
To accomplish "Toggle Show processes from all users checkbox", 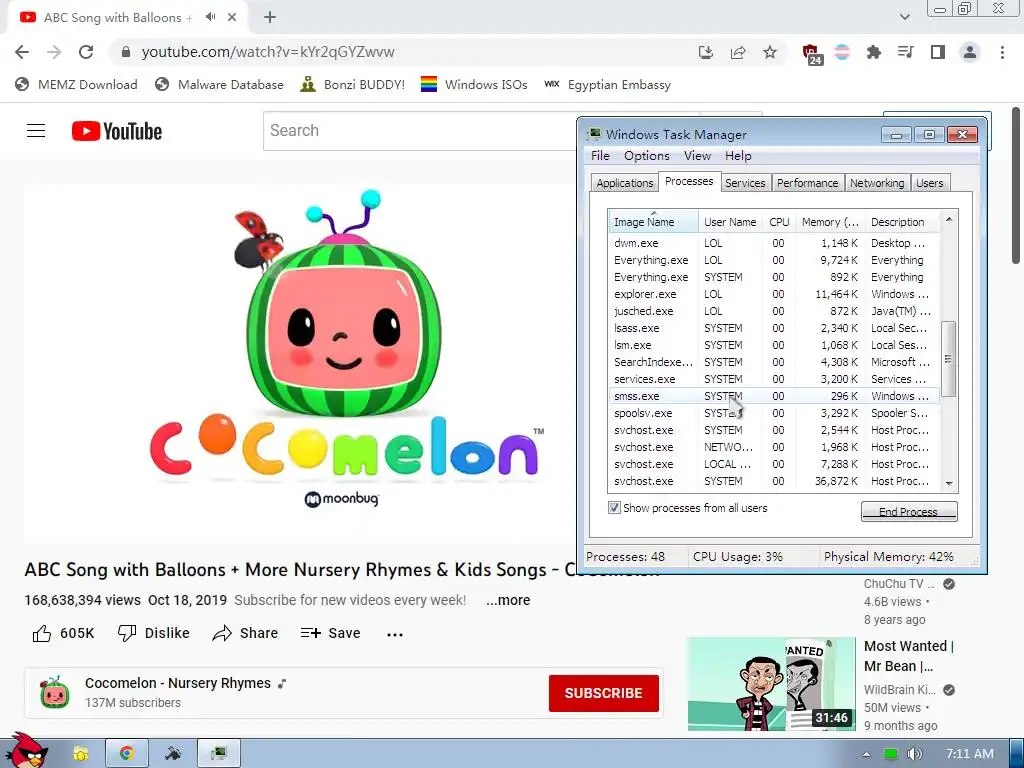I will coord(614,507).
